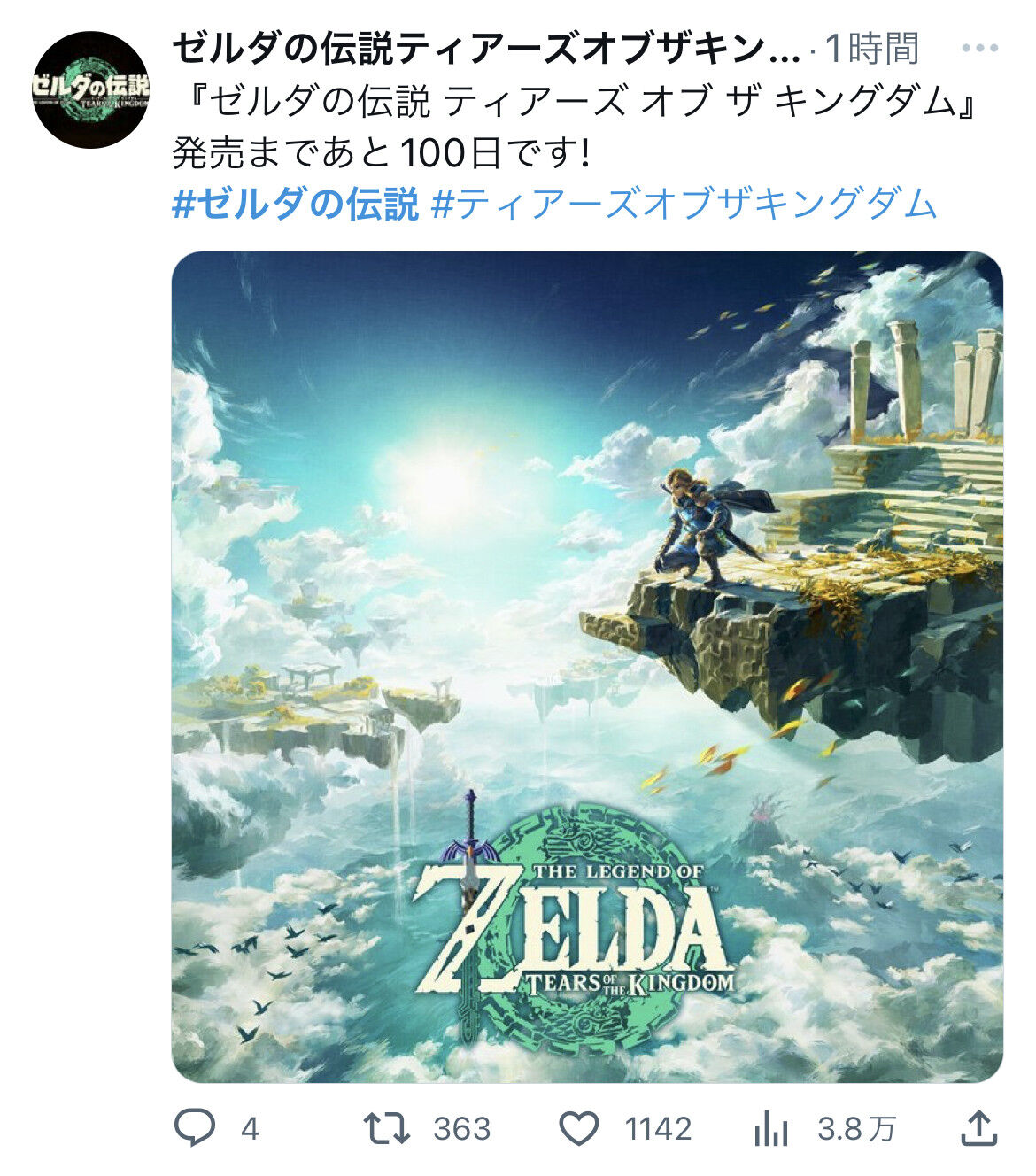Open hashtag #ゼルダの伝説
Image resolution: width=1036 pixels, height=1176 pixels.
pos(295,204)
